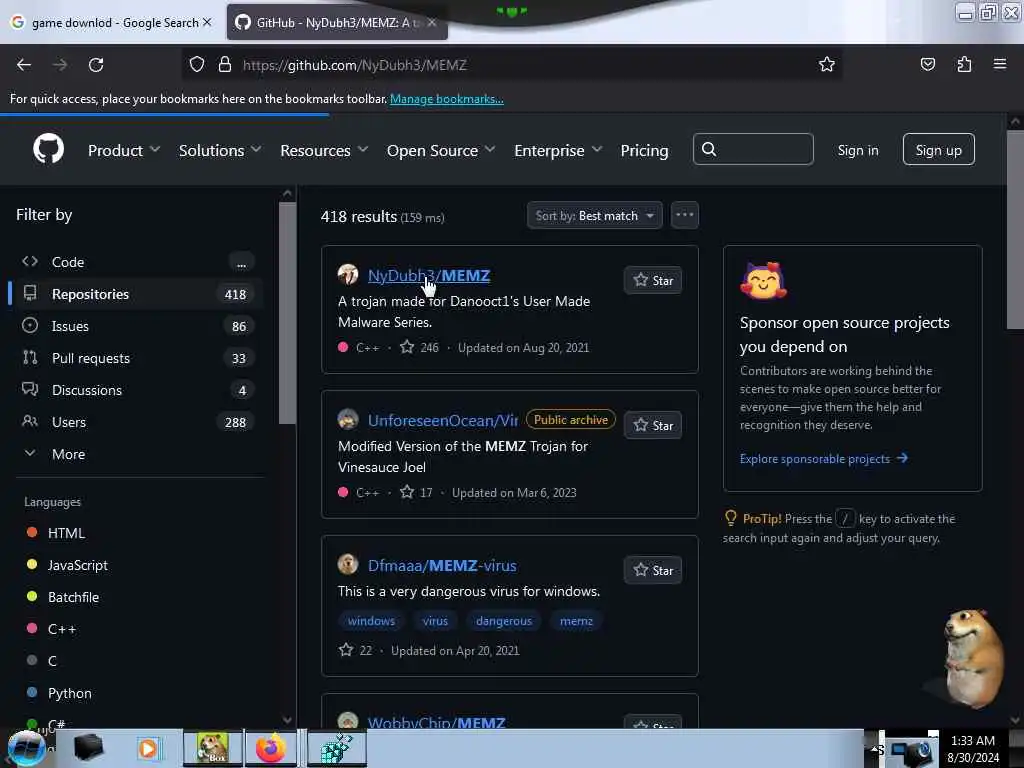The image size is (1024, 768).
Task: Reload the page with refresh icon
Action: click(96, 65)
